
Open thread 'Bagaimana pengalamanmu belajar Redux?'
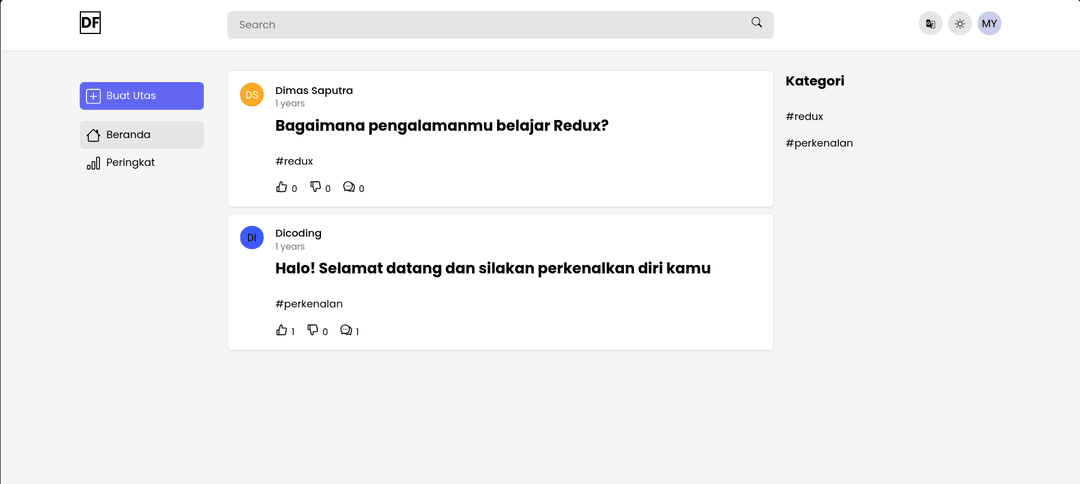point(442,126)
